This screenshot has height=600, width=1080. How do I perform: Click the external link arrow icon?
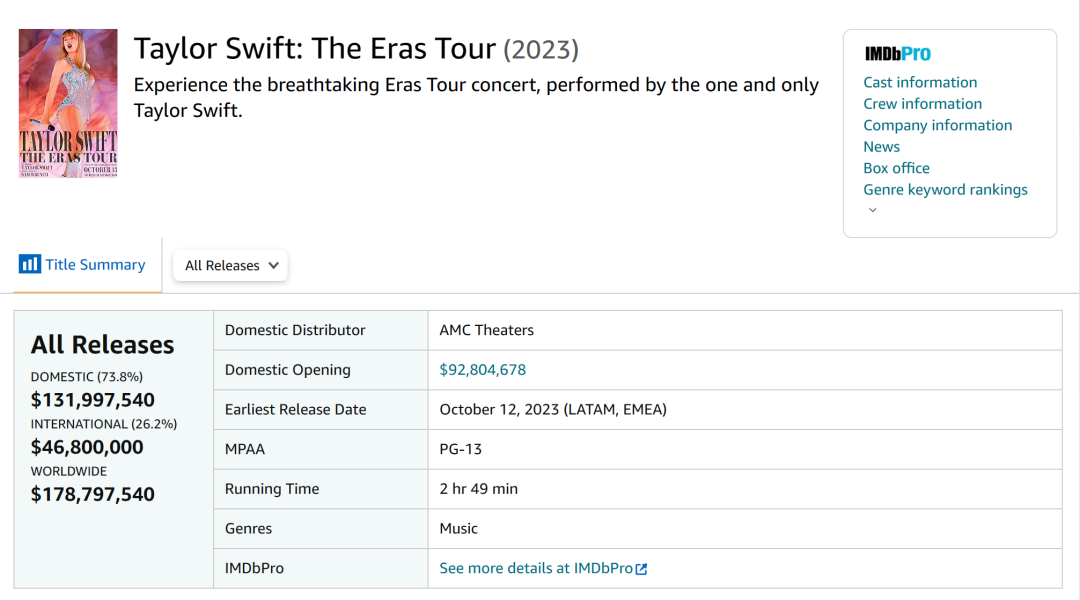(642, 569)
